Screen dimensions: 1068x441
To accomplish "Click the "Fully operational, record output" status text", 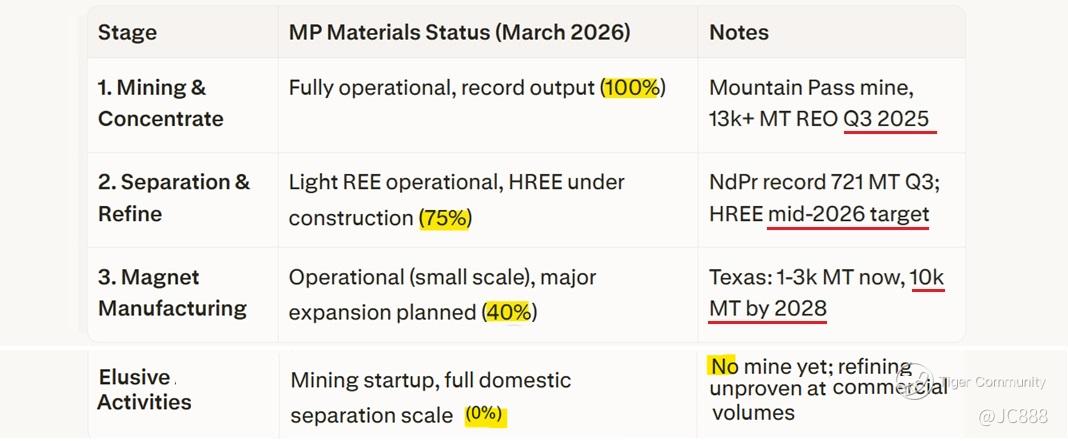I will click(x=442, y=88).
